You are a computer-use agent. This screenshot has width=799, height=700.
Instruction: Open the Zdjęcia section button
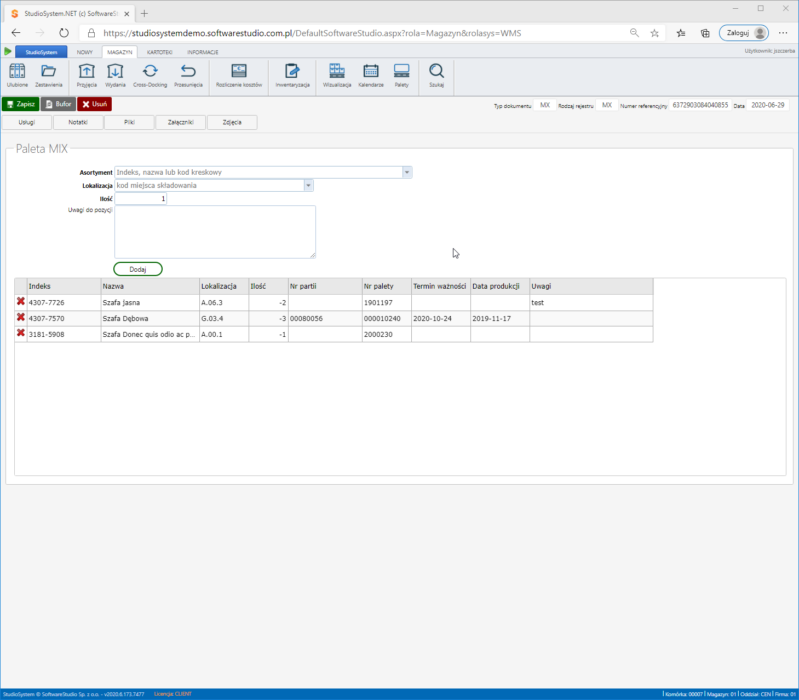click(x=232, y=122)
